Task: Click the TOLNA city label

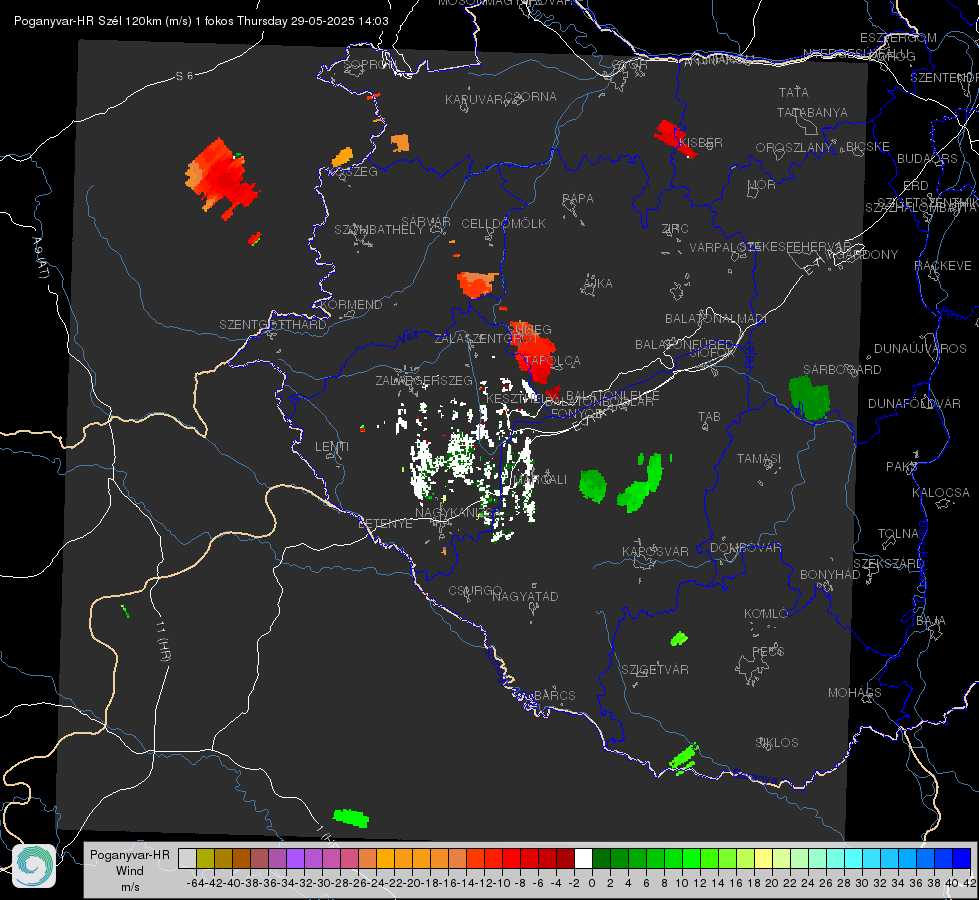Action: (898, 534)
